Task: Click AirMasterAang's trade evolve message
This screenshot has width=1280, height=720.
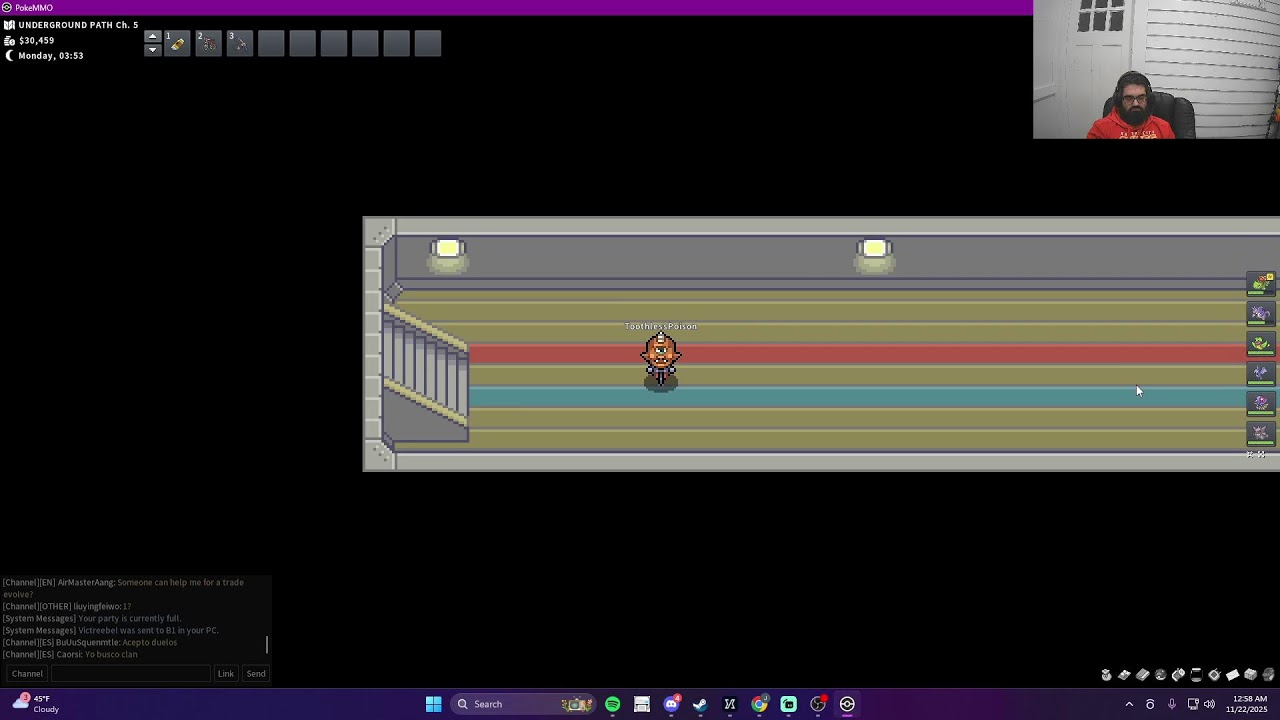Action: pos(123,588)
